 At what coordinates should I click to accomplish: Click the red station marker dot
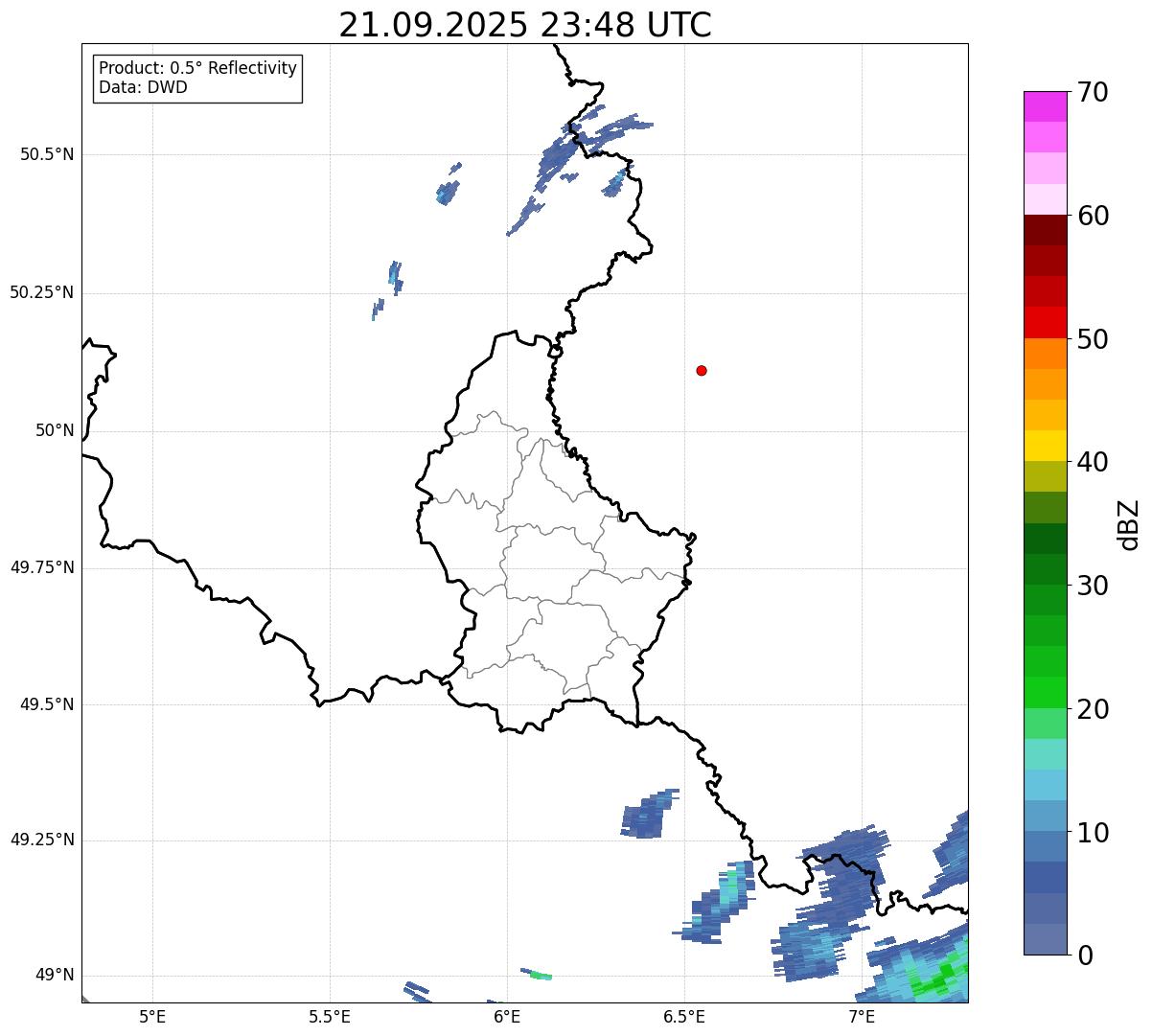tap(702, 370)
